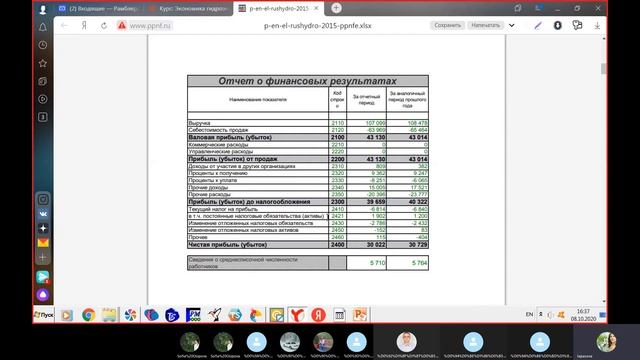Reload the page
The width and height of the screenshot is (640, 360).
click(x=104, y=25)
